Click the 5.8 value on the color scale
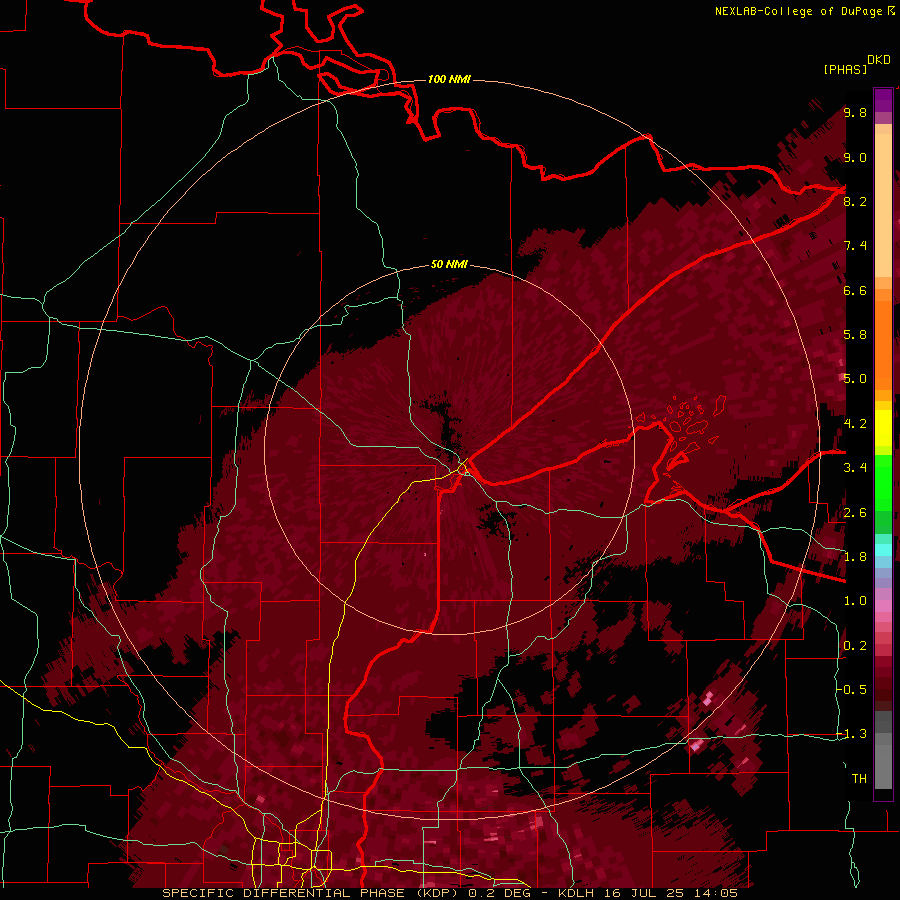 855,335
